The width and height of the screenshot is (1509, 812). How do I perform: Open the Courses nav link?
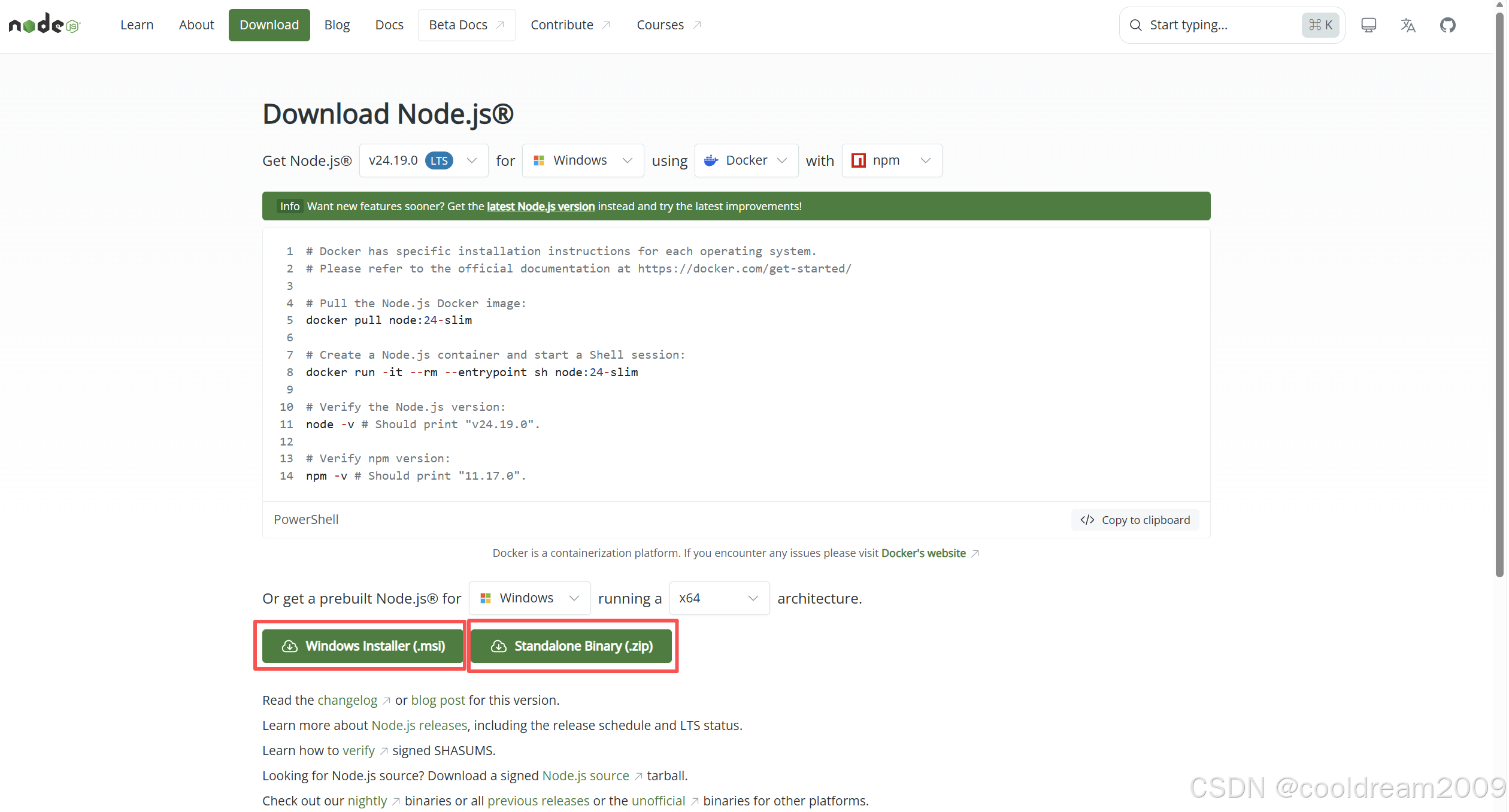pyautogui.click(x=668, y=25)
